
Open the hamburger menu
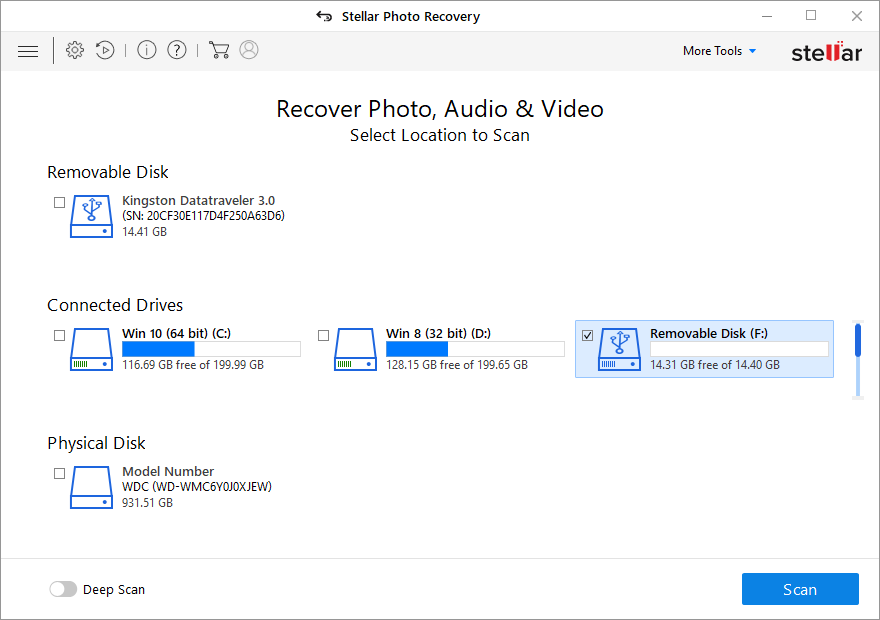coord(27,50)
